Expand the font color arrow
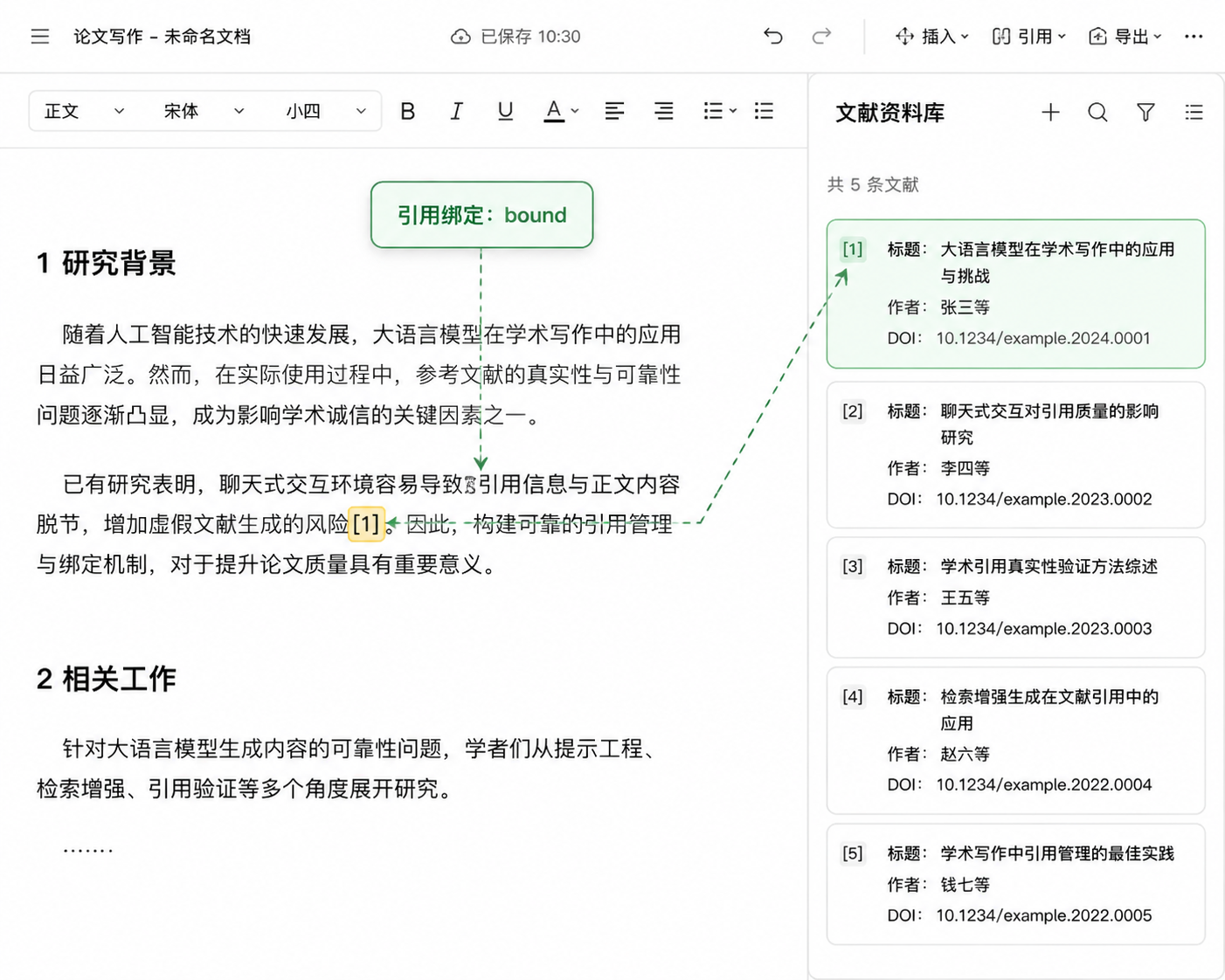Image resolution: width=1225 pixels, height=980 pixels. tap(575, 111)
